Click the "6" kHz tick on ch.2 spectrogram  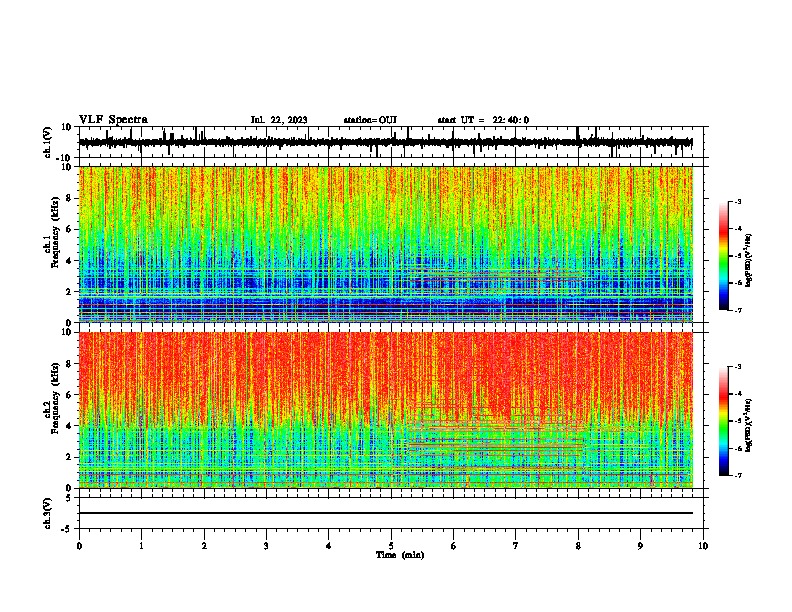[x=70, y=394]
